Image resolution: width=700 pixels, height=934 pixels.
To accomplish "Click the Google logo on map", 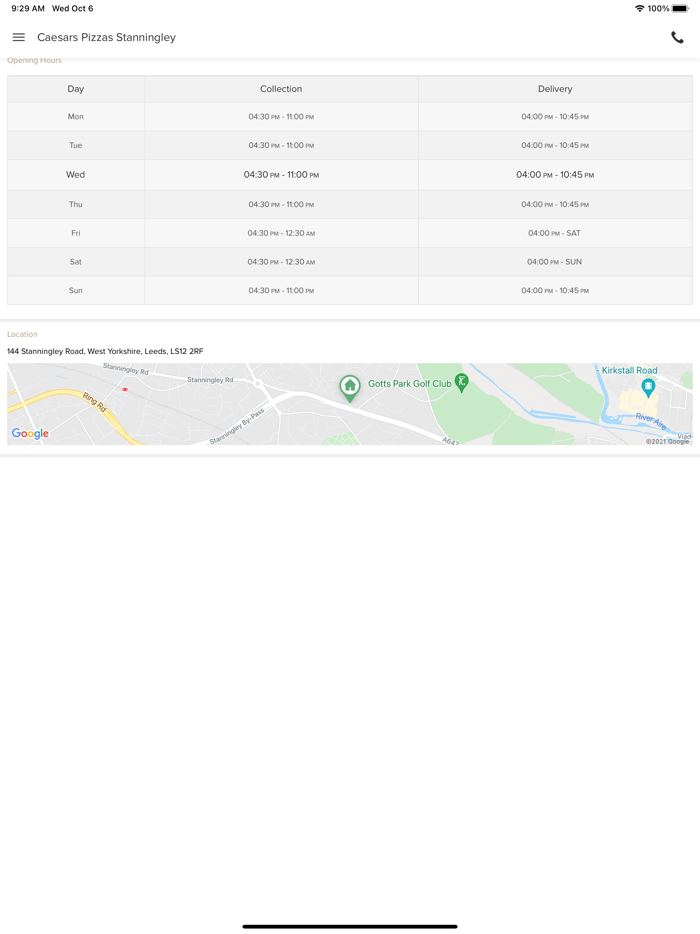I will (x=30, y=433).
